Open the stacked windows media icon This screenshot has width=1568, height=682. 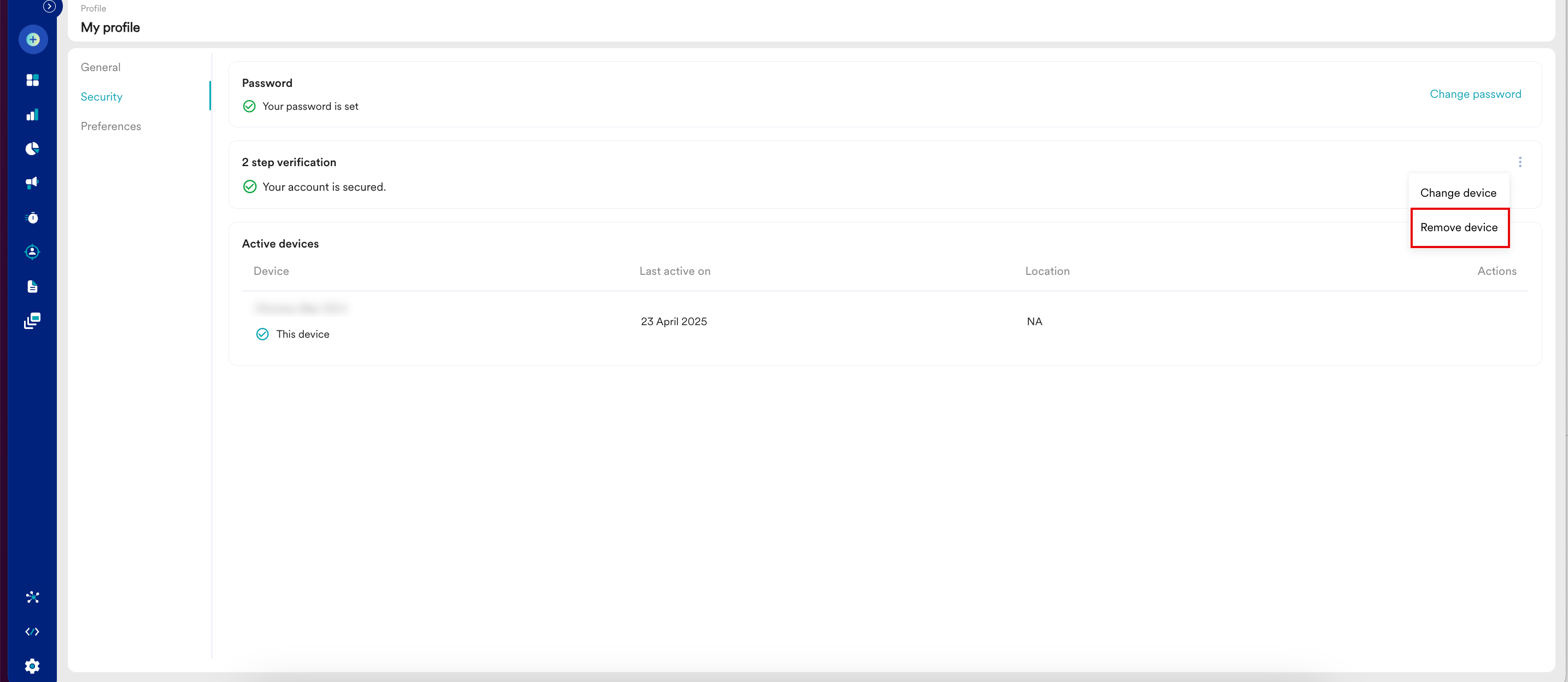coord(32,320)
